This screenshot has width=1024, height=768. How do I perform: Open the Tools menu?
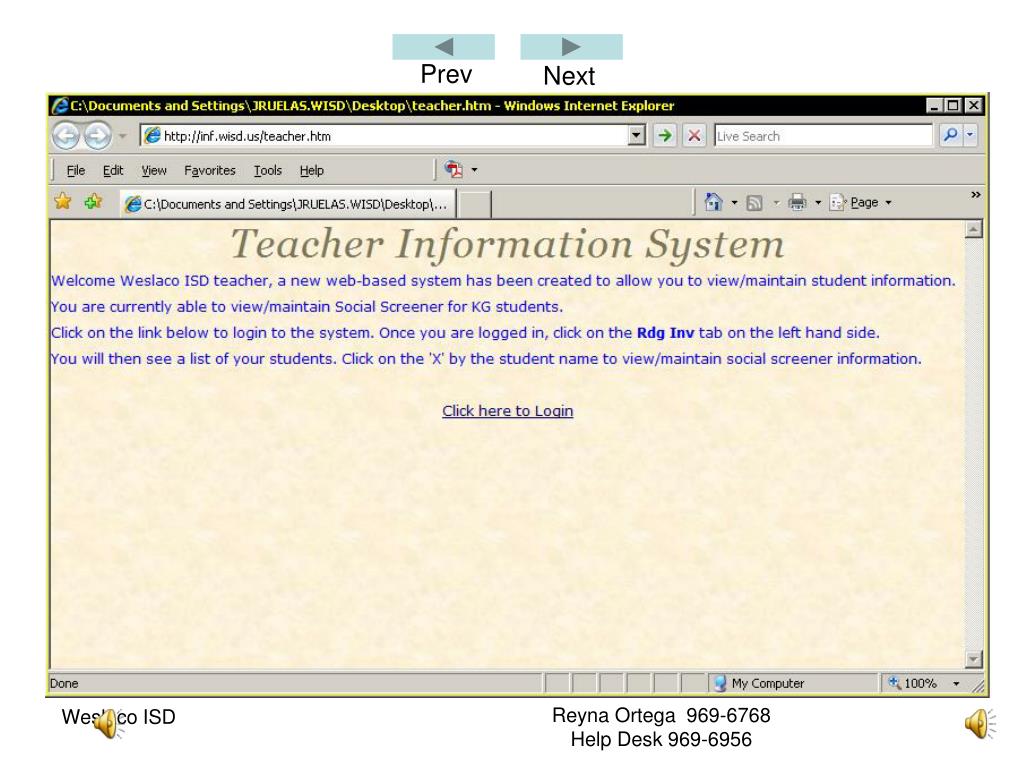(x=268, y=170)
